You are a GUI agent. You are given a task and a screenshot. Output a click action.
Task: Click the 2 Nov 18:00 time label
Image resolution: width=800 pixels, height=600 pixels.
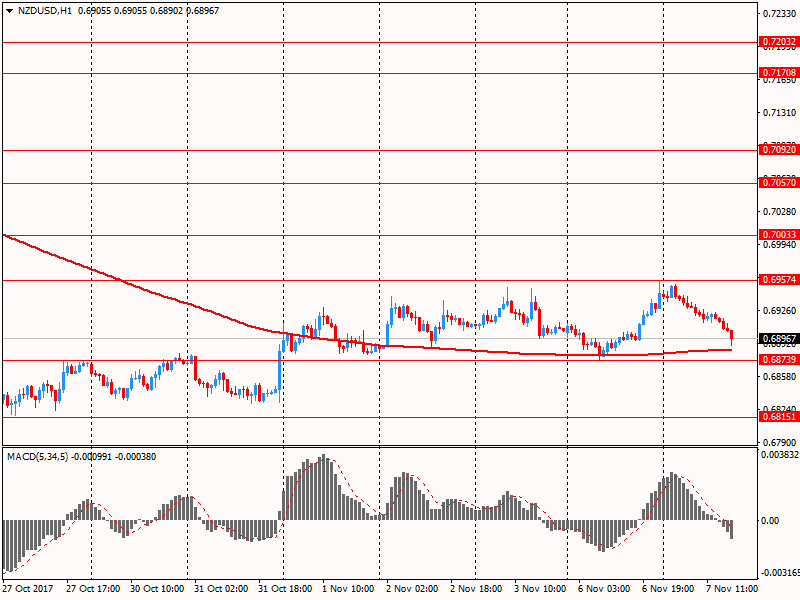(x=476, y=588)
